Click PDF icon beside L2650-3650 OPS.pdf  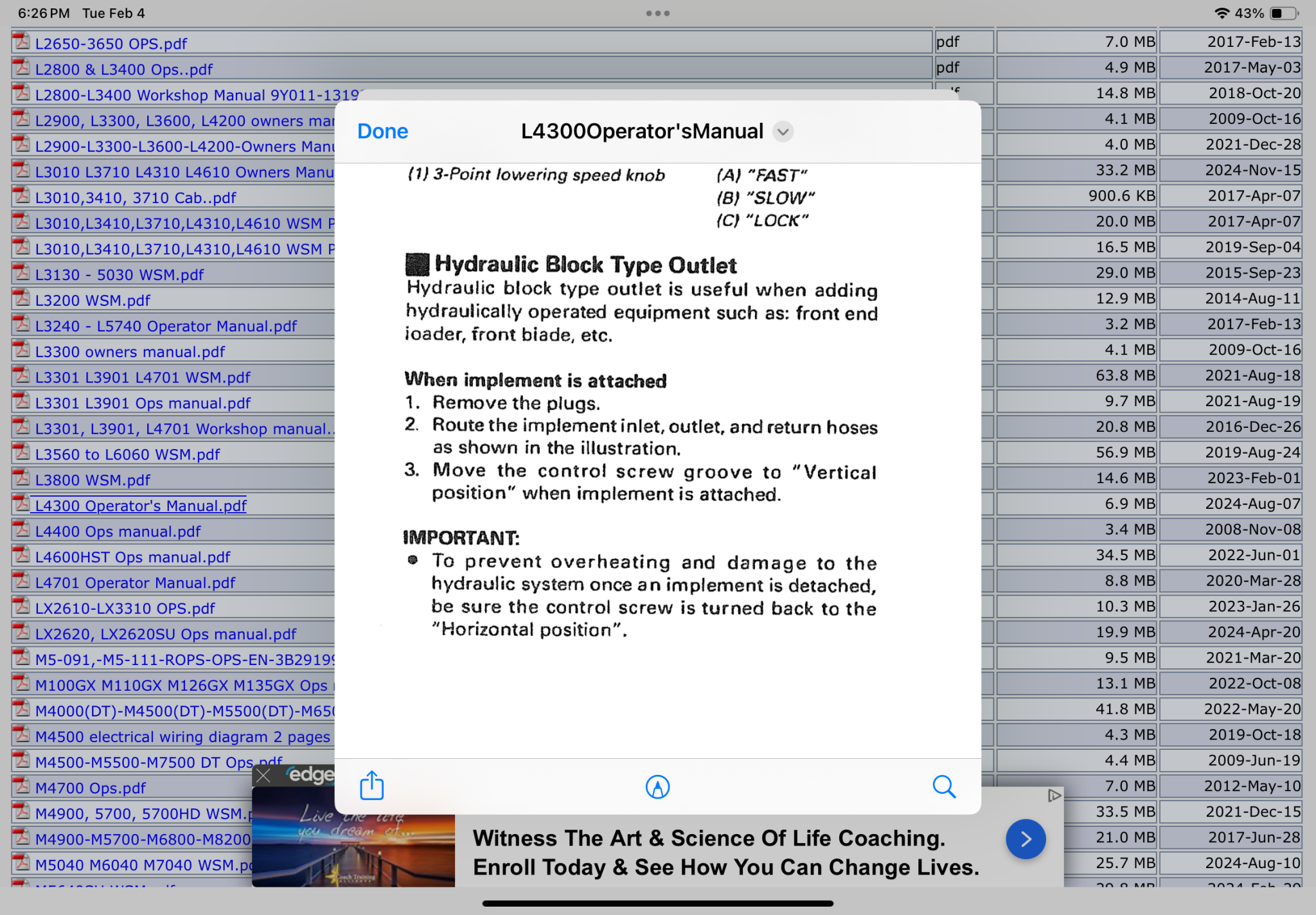(22, 42)
